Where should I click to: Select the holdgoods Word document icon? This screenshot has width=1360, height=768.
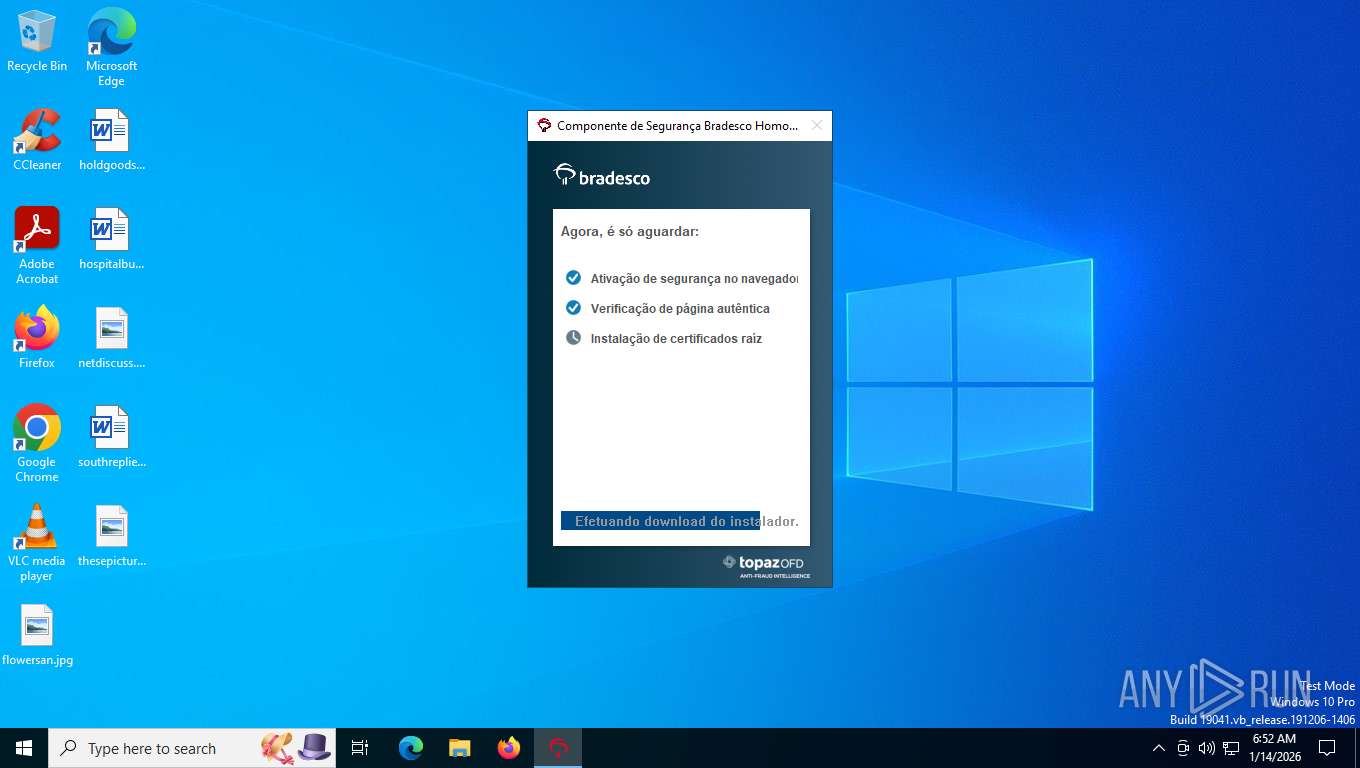point(111,140)
